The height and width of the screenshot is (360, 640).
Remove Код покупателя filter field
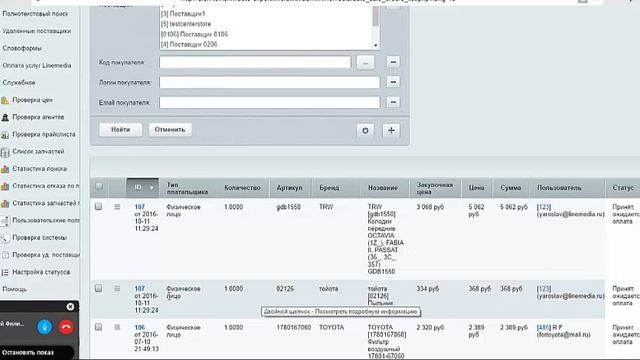(393, 62)
